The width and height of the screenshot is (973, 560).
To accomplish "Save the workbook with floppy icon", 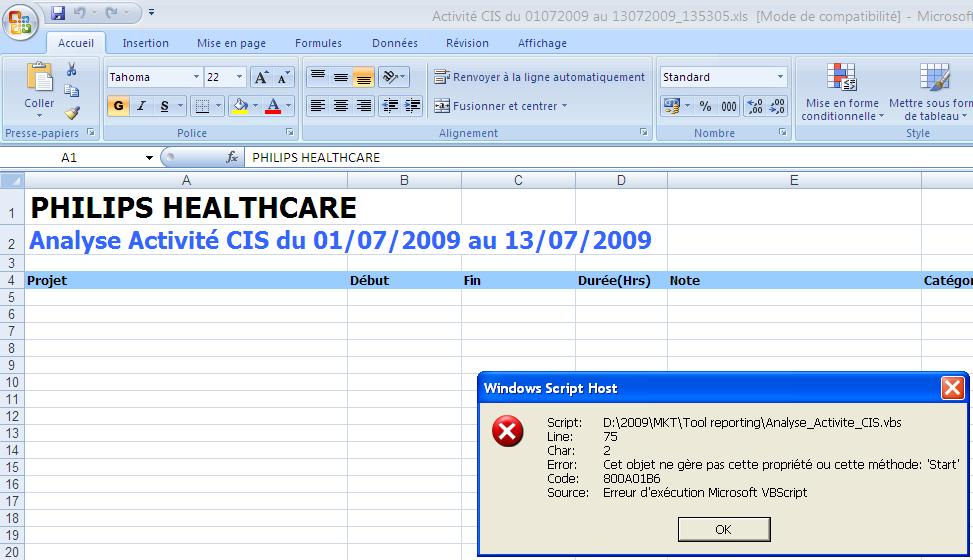I will (58, 12).
